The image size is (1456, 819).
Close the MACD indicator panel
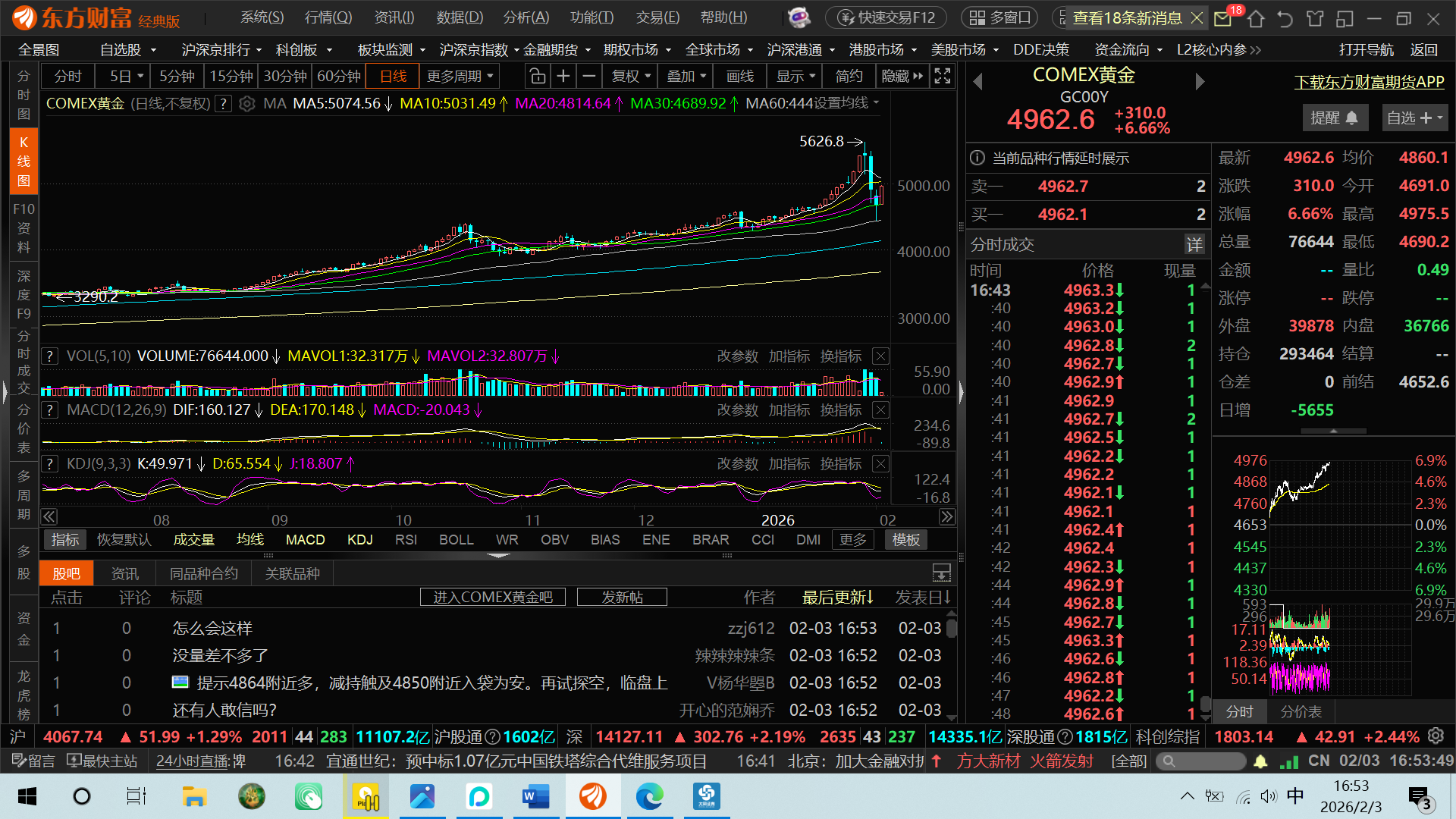point(880,410)
